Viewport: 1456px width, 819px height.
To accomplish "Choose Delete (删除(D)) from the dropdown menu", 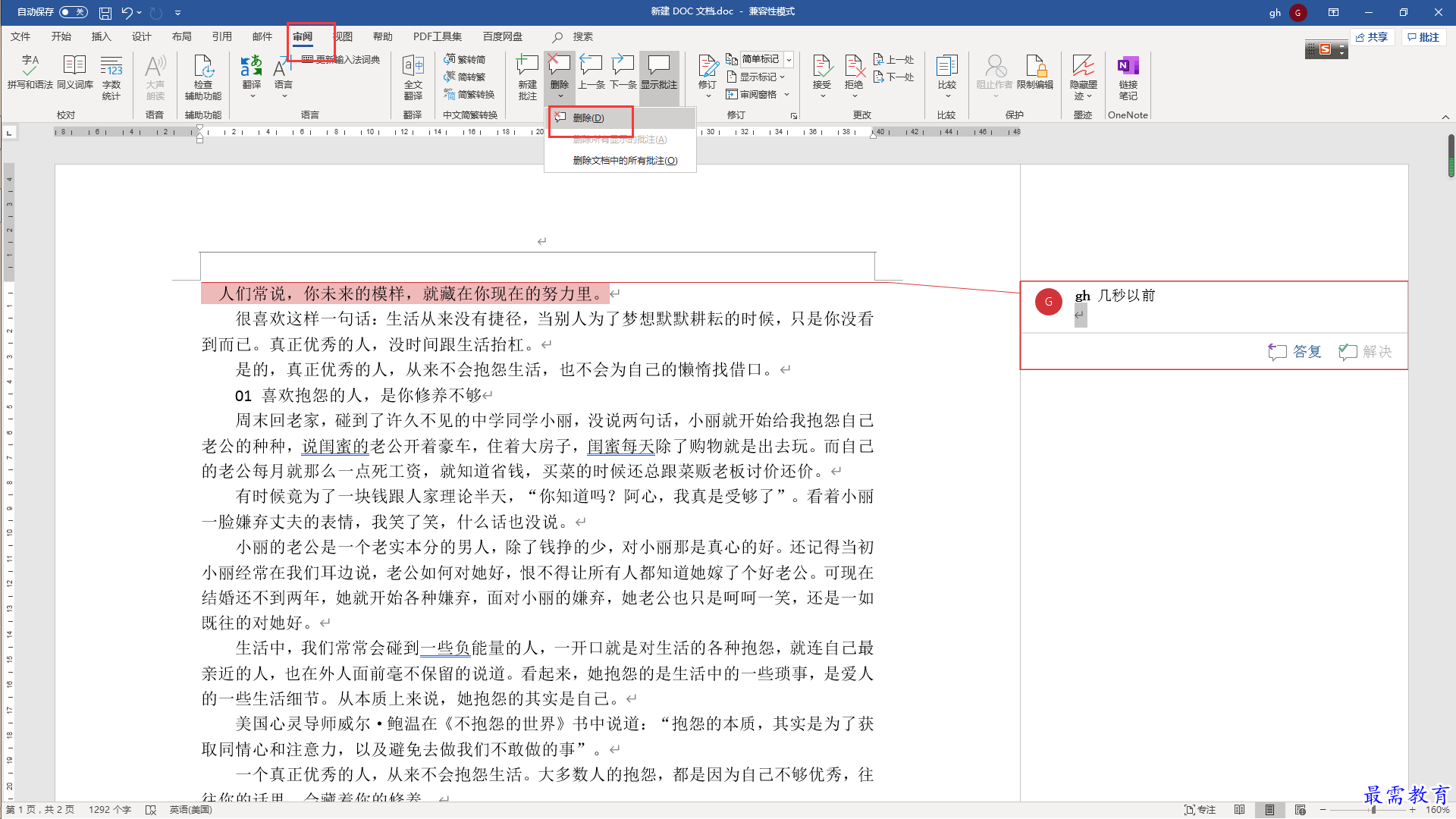I will [620, 118].
